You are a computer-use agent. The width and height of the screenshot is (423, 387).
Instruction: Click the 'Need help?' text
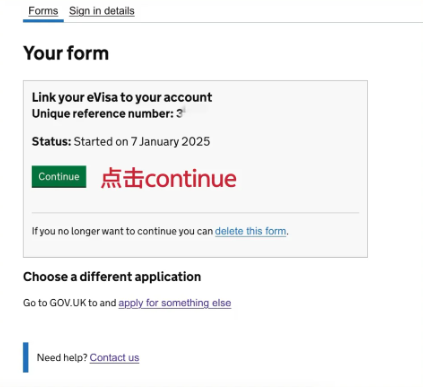(x=62, y=358)
